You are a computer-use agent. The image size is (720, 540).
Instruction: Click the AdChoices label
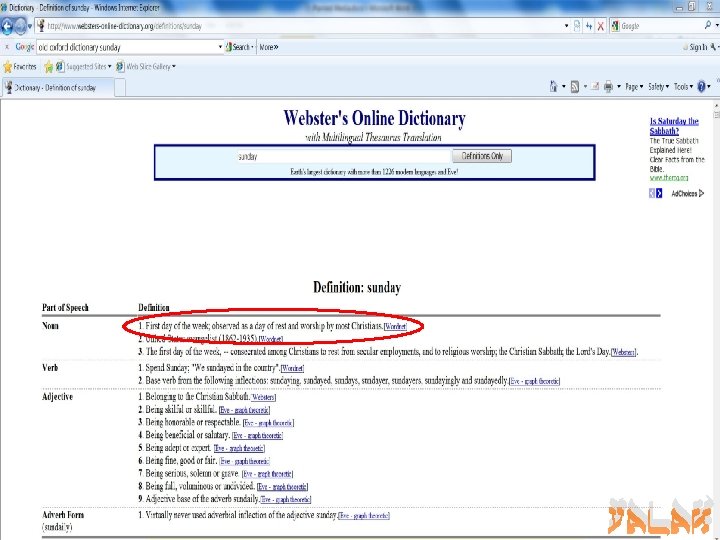click(687, 193)
